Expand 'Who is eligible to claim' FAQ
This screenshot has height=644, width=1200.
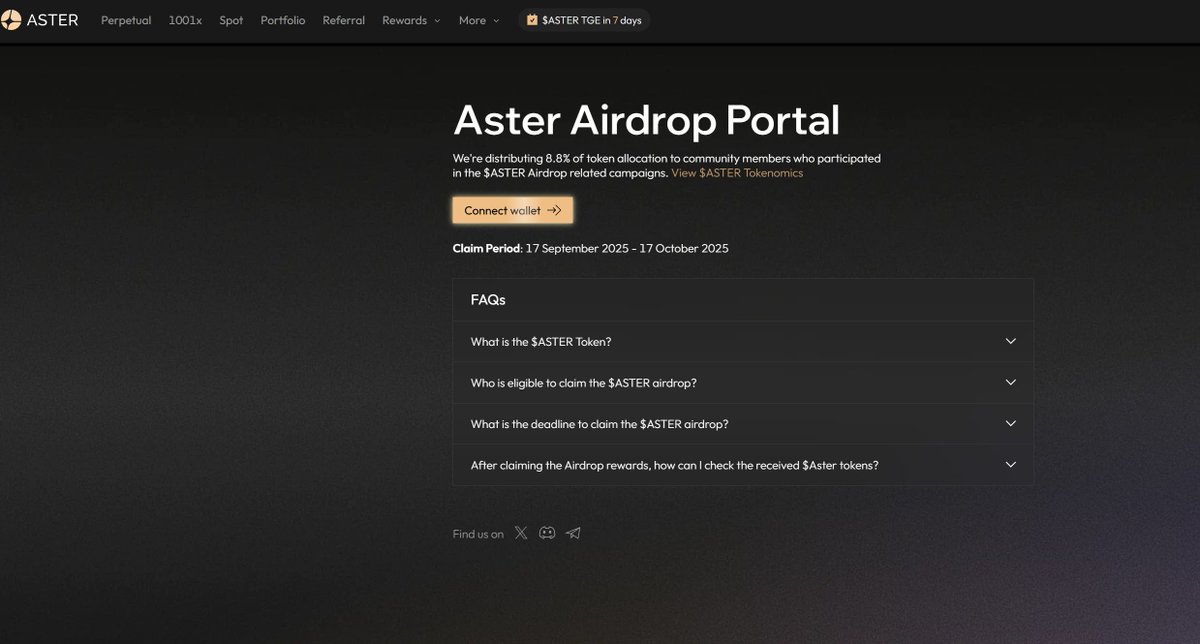coord(743,383)
